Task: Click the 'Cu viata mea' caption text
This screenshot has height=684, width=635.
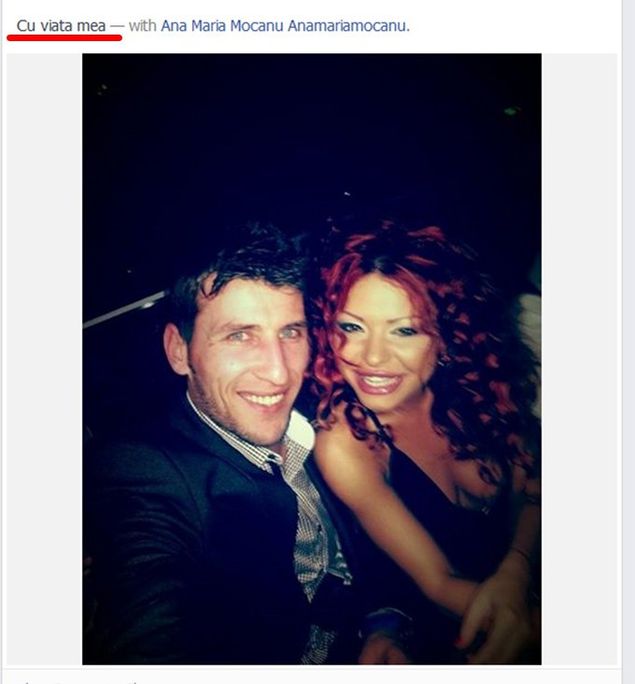Action: (61, 26)
